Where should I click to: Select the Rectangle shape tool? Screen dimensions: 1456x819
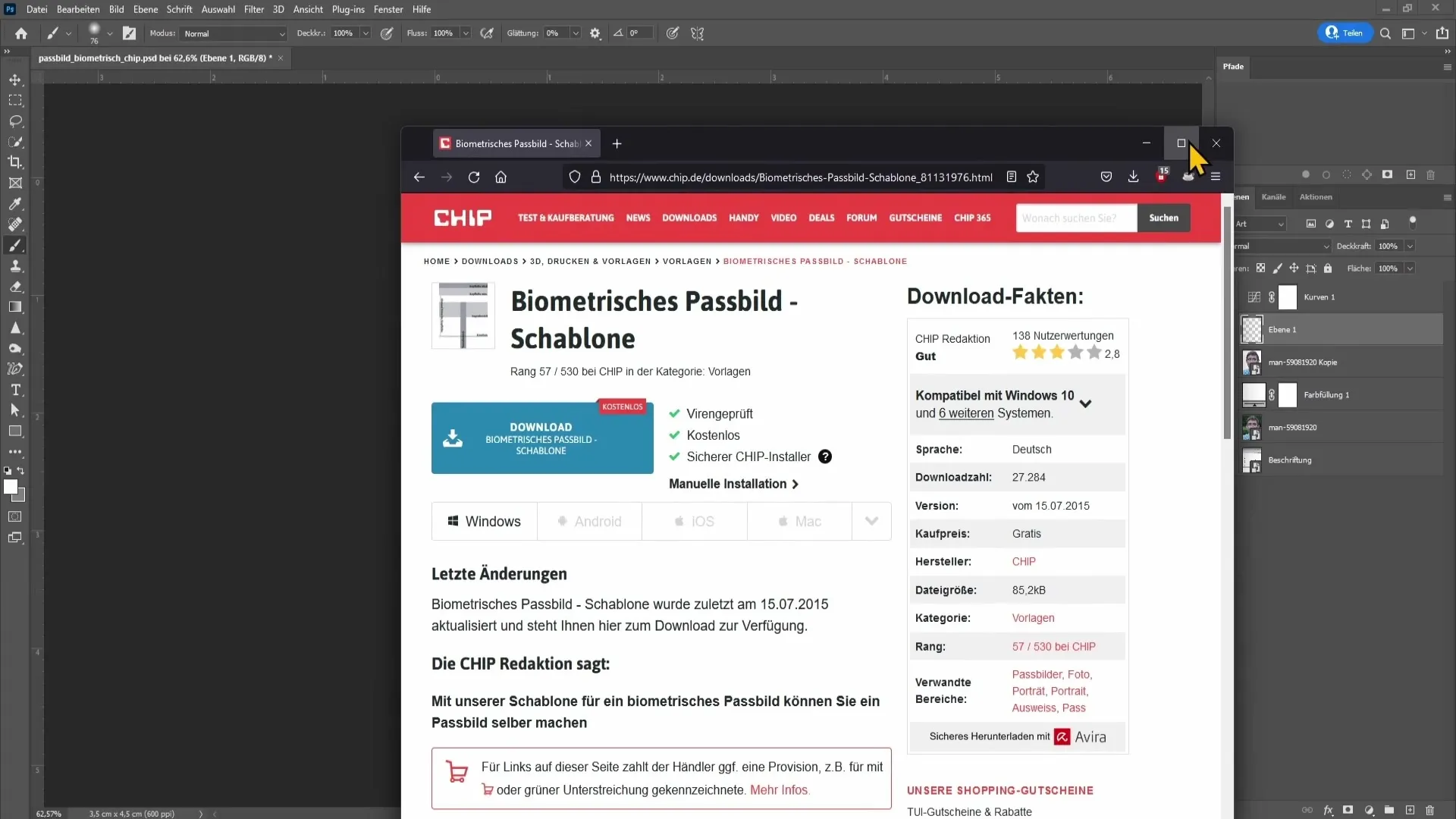(x=15, y=431)
